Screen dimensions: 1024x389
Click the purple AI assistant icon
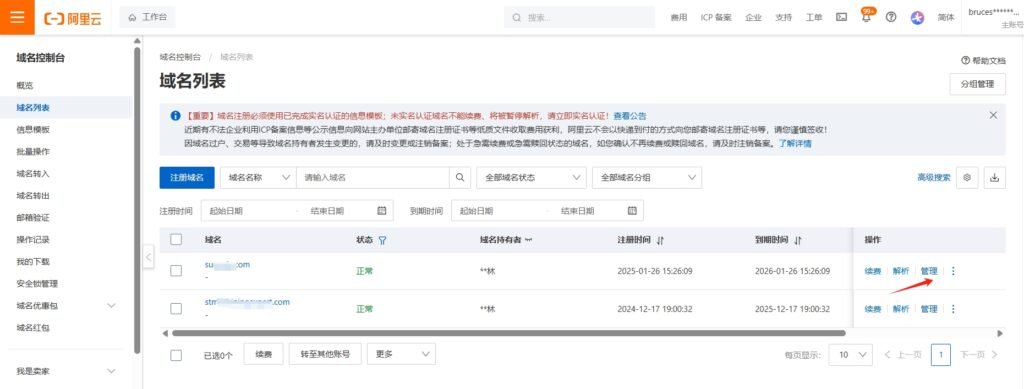pos(918,18)
